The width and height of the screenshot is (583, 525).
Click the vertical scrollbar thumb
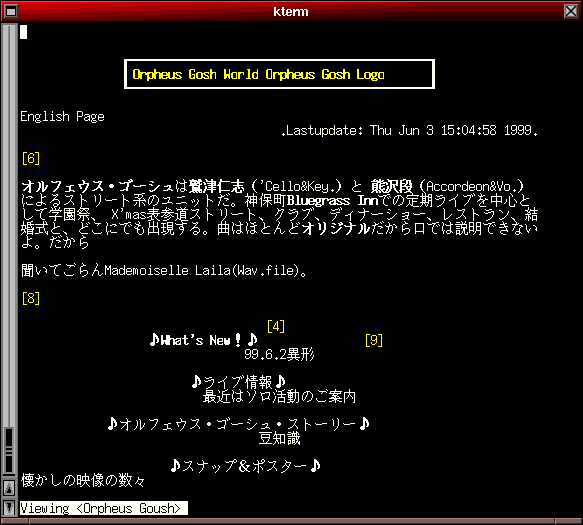[9, 451]
